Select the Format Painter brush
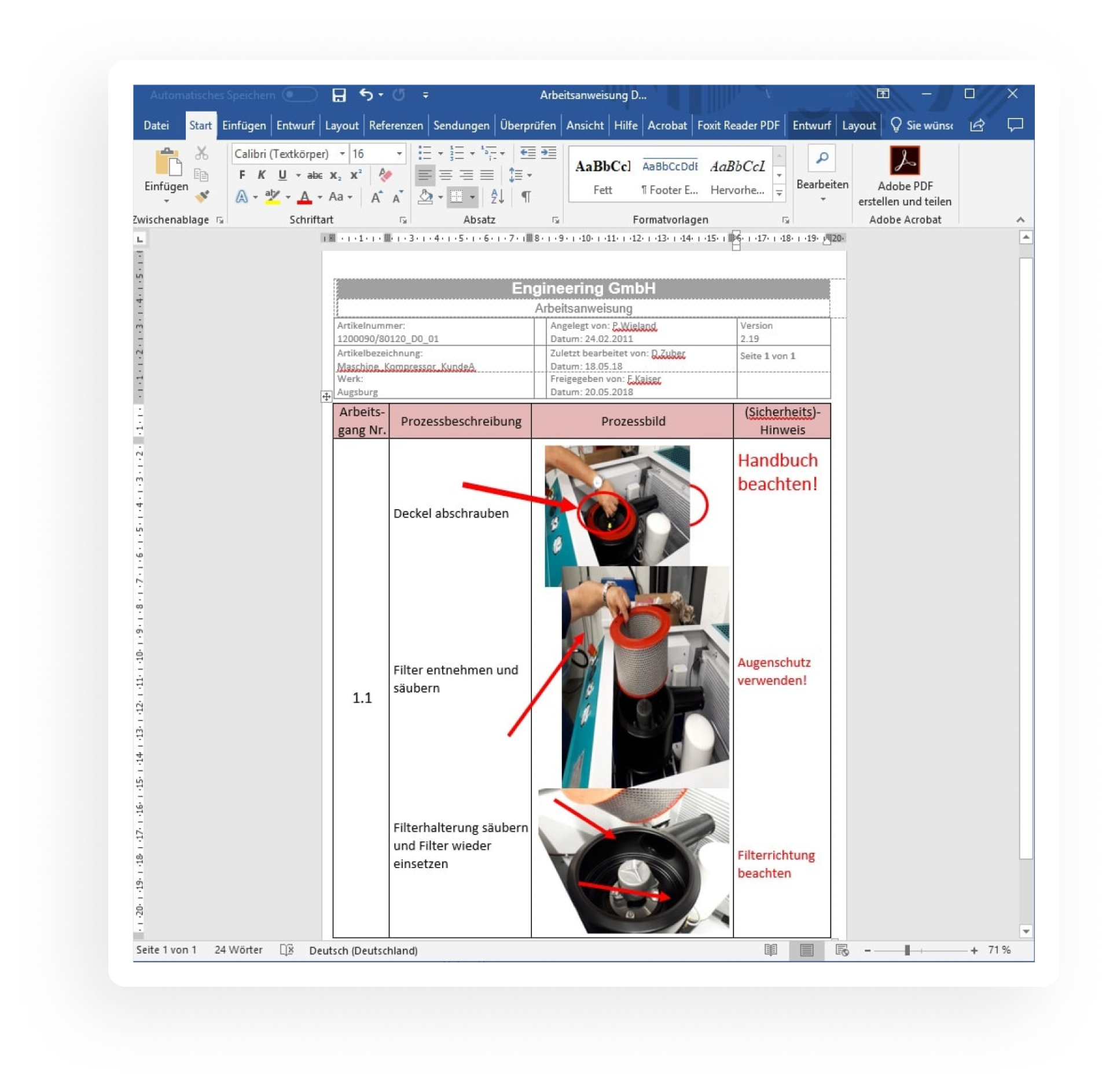The image size is (1117, 1092). click(x=201, y=197)
